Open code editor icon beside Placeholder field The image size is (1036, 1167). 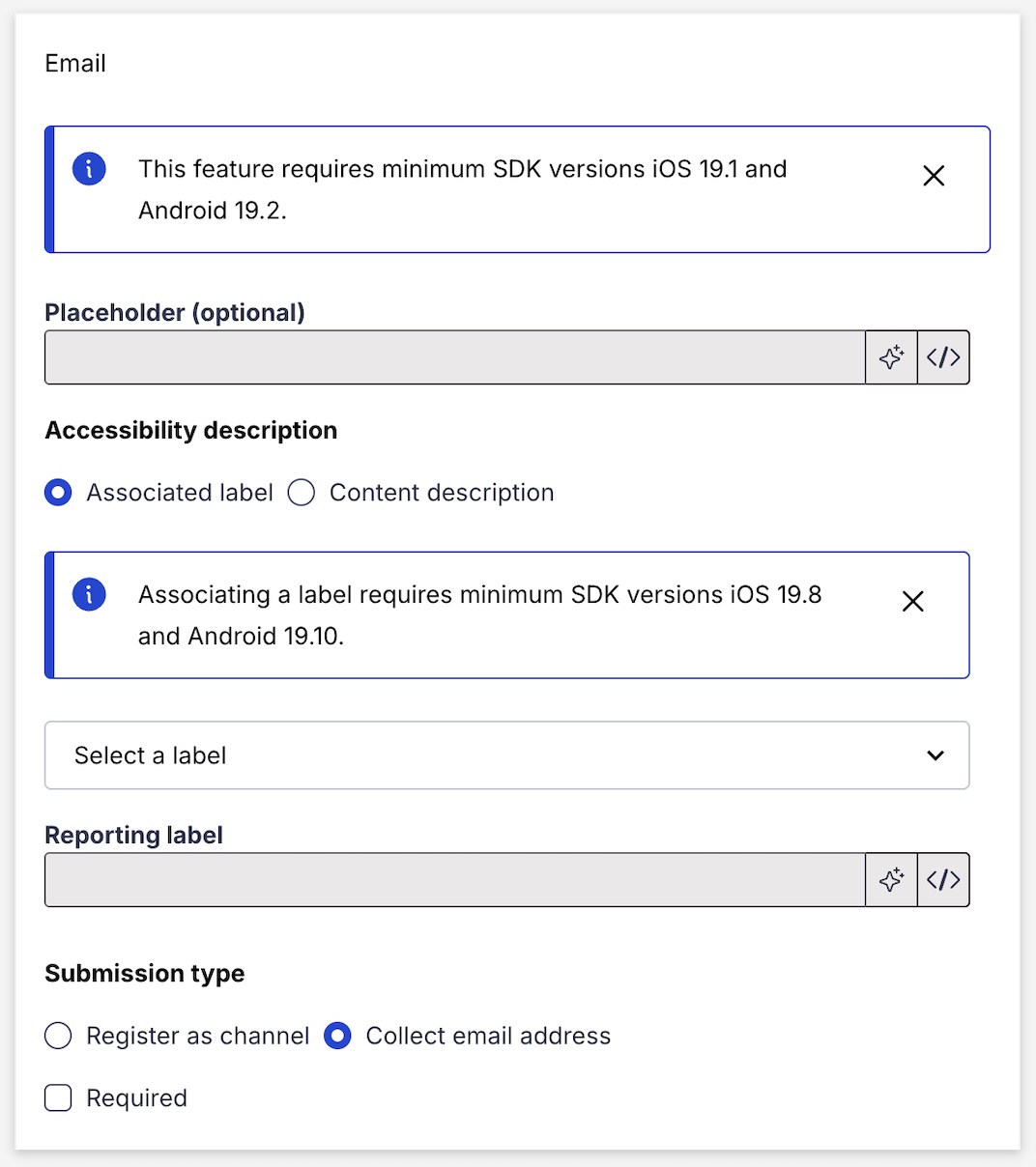tap(943, 357)
